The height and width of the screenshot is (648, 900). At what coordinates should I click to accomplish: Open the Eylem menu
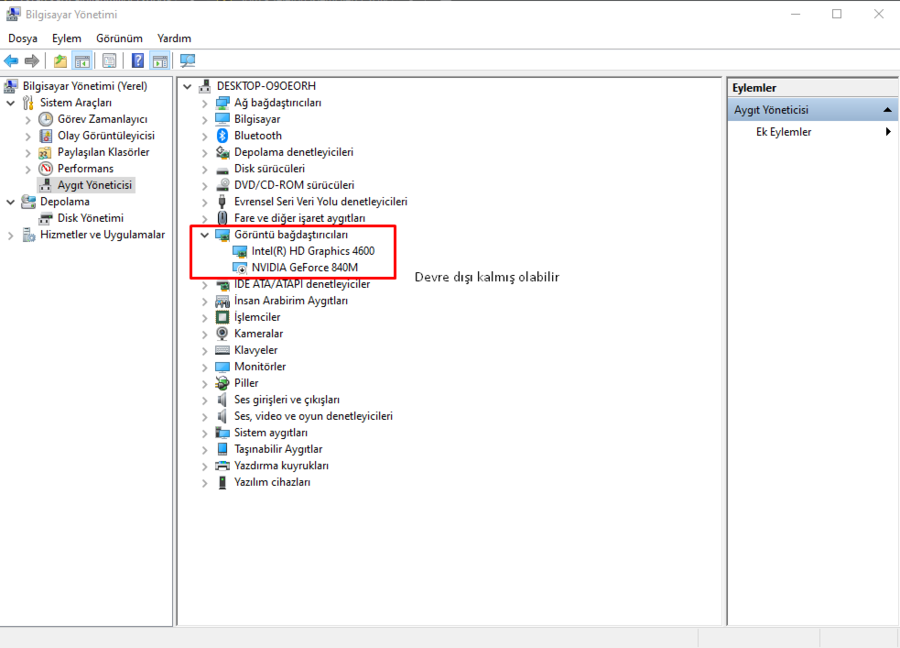click(x=67, y=38)
